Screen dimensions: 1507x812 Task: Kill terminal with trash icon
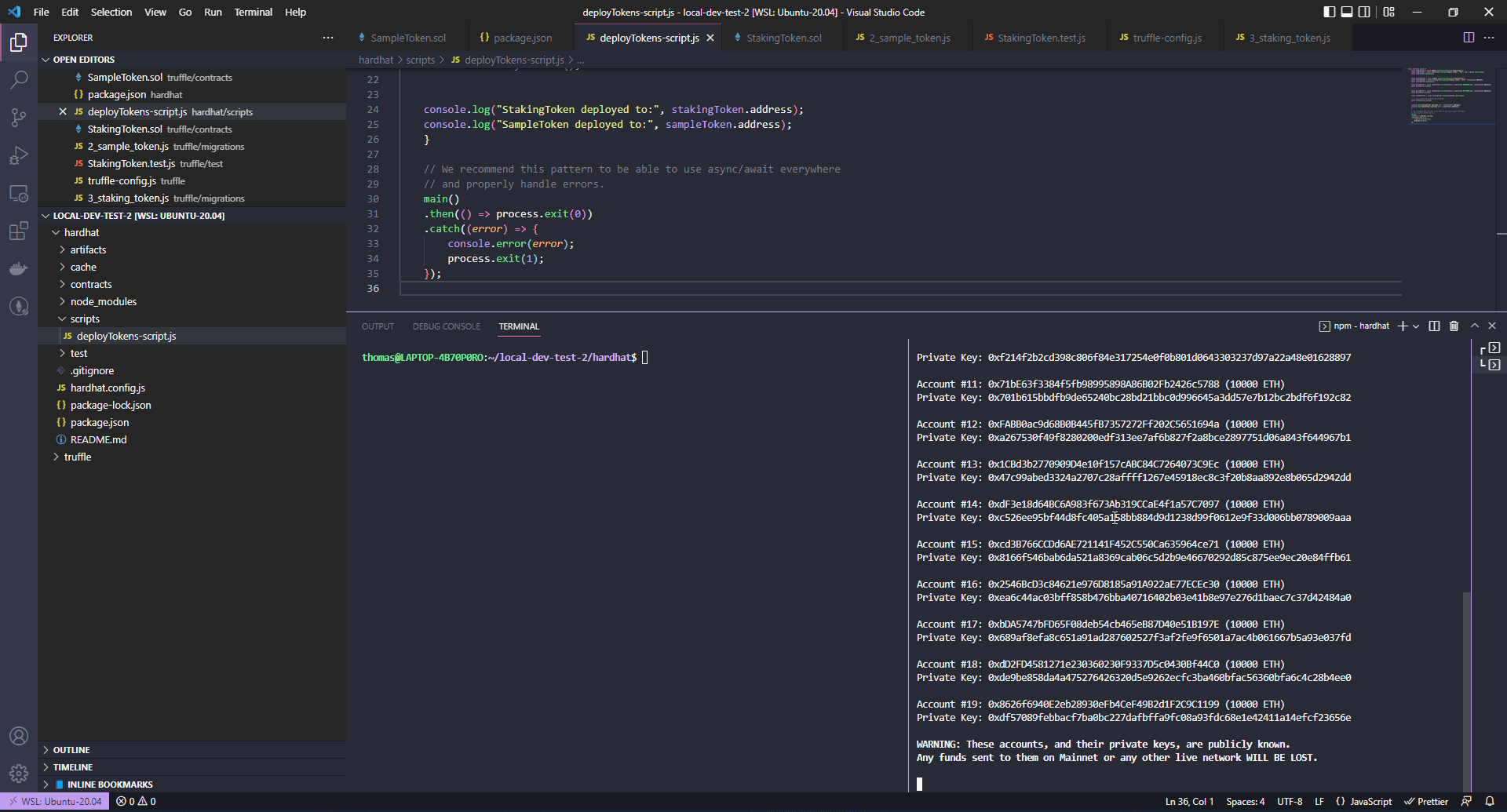(1454, 326)
